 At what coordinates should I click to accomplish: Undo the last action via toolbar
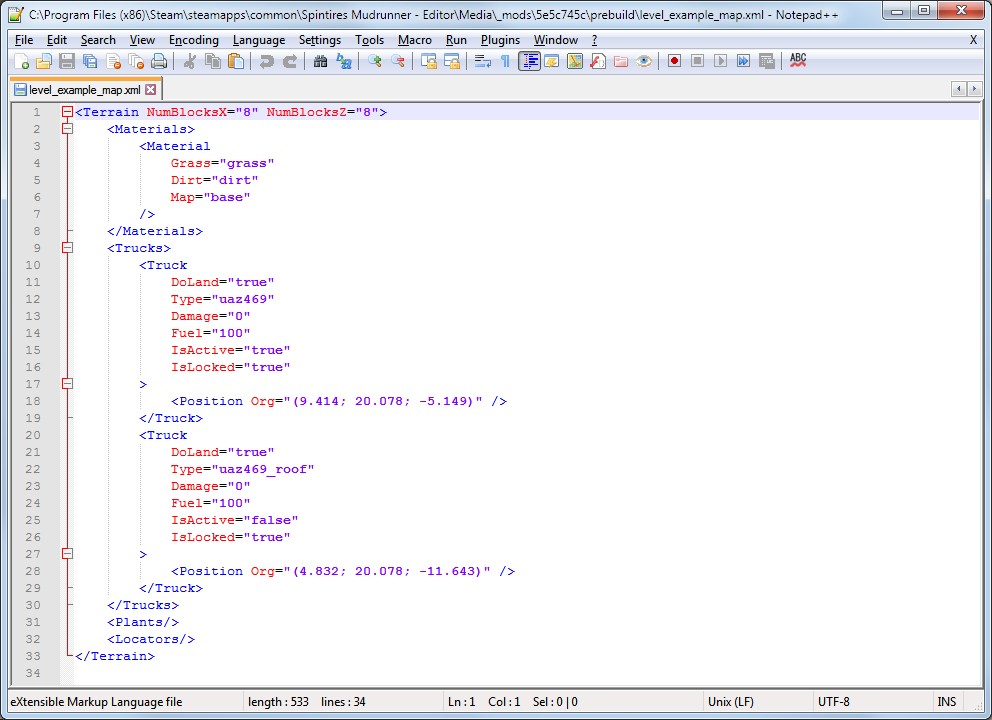coord(266,61)
